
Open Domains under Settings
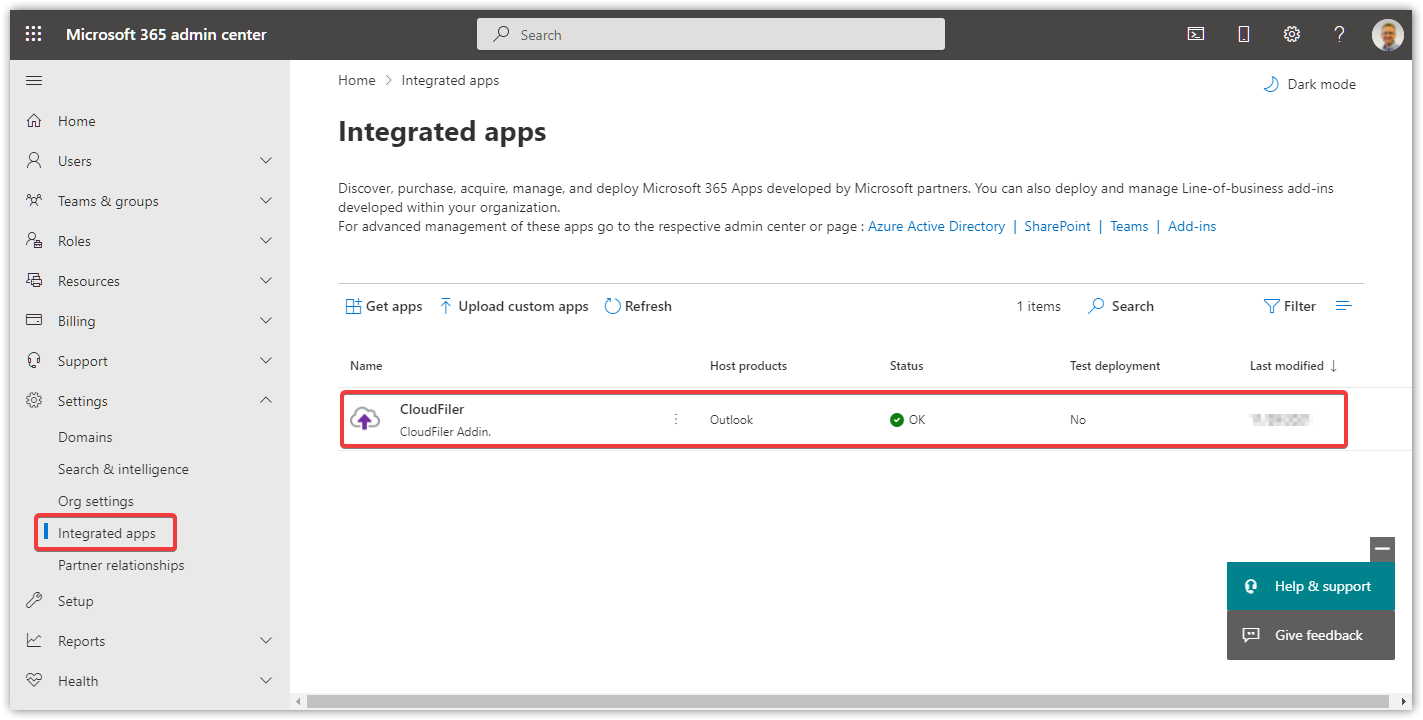85,437
